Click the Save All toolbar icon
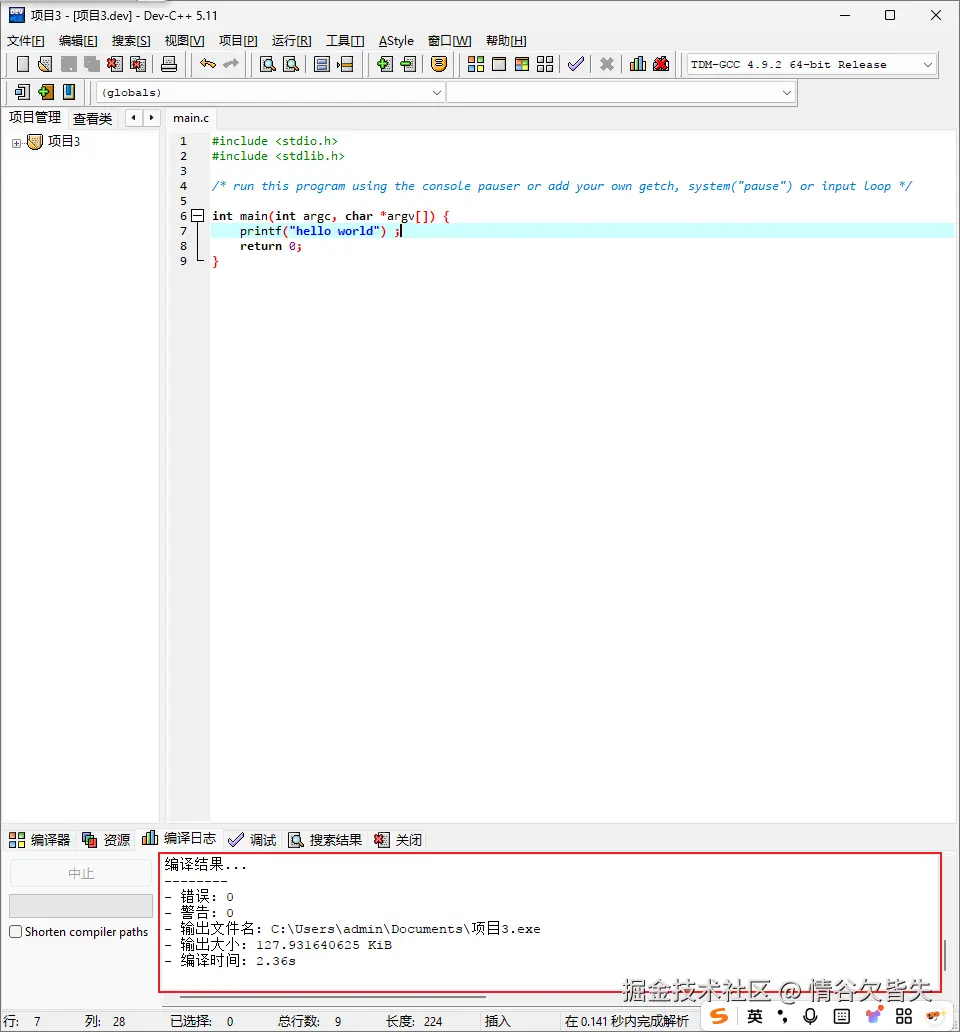This screenshot has height=1032, width=960. 91,64
